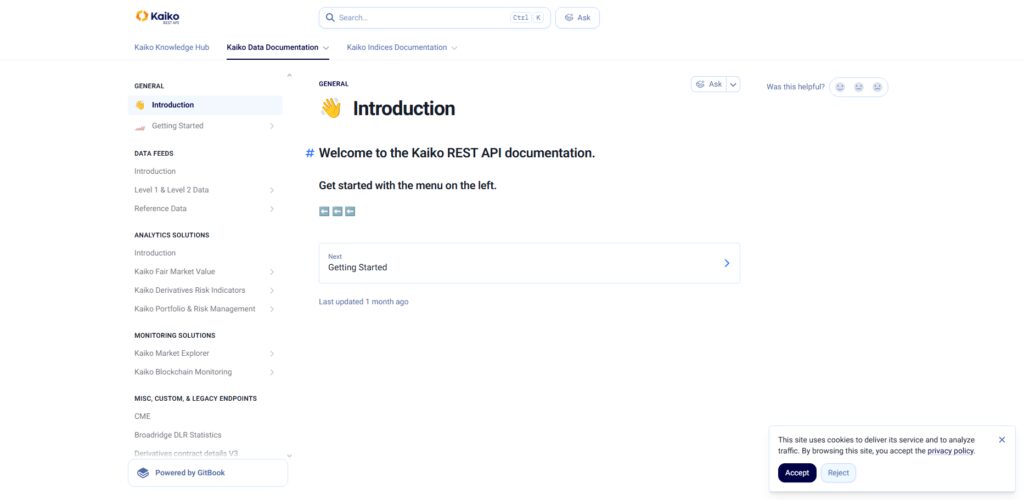Switch to Kaiko Knowledge Hub tab
1024x500 pixels.
tap(172, 48)
